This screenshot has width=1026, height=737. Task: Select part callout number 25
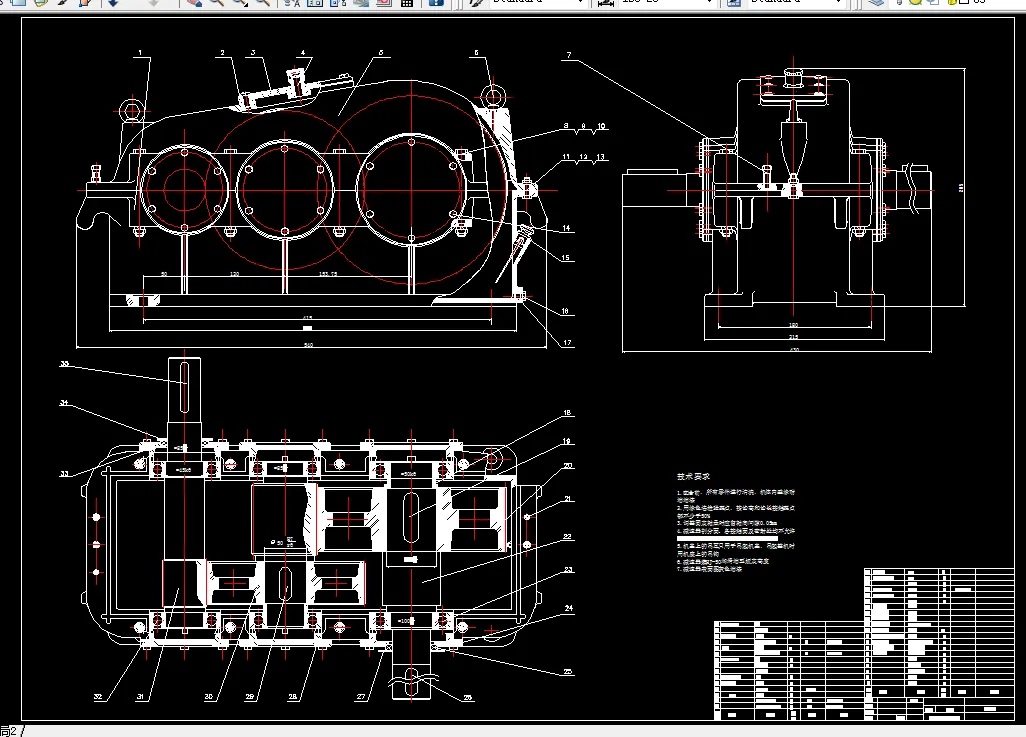[567, 672]
